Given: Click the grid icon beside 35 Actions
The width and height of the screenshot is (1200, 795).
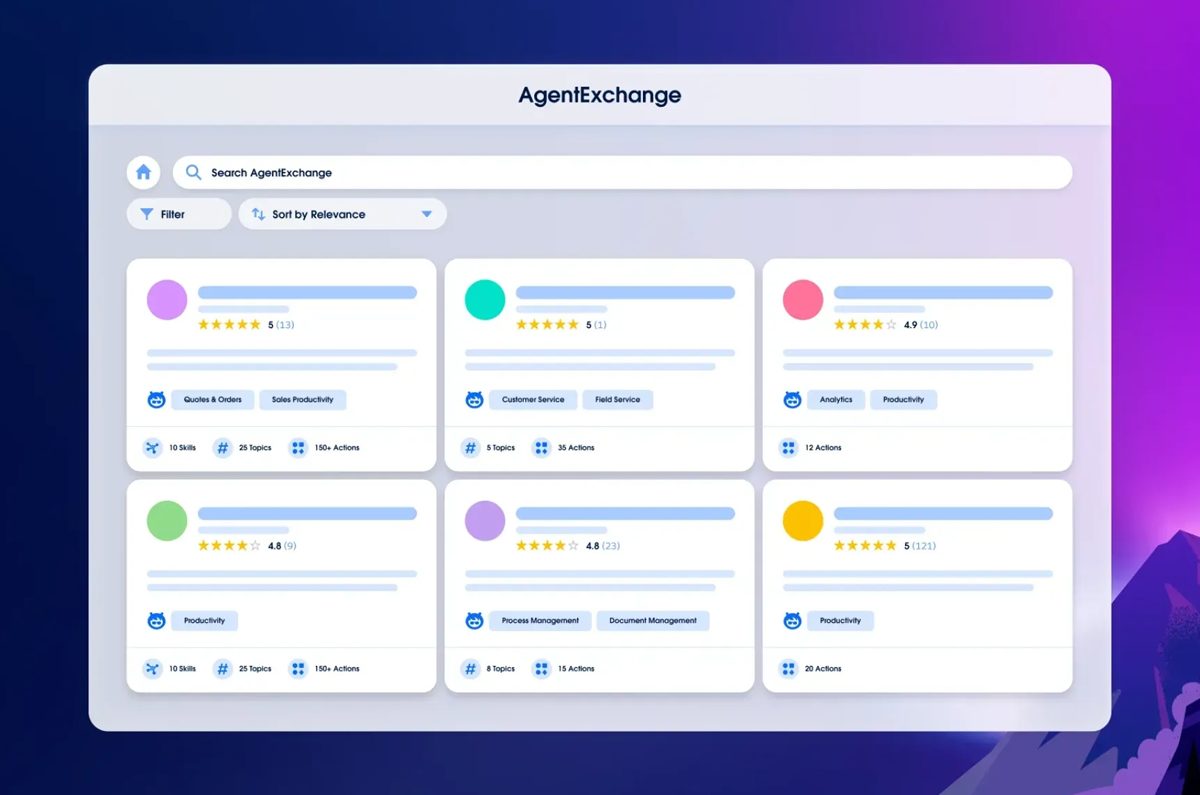Looking at the screenshot, I should 541,448.
